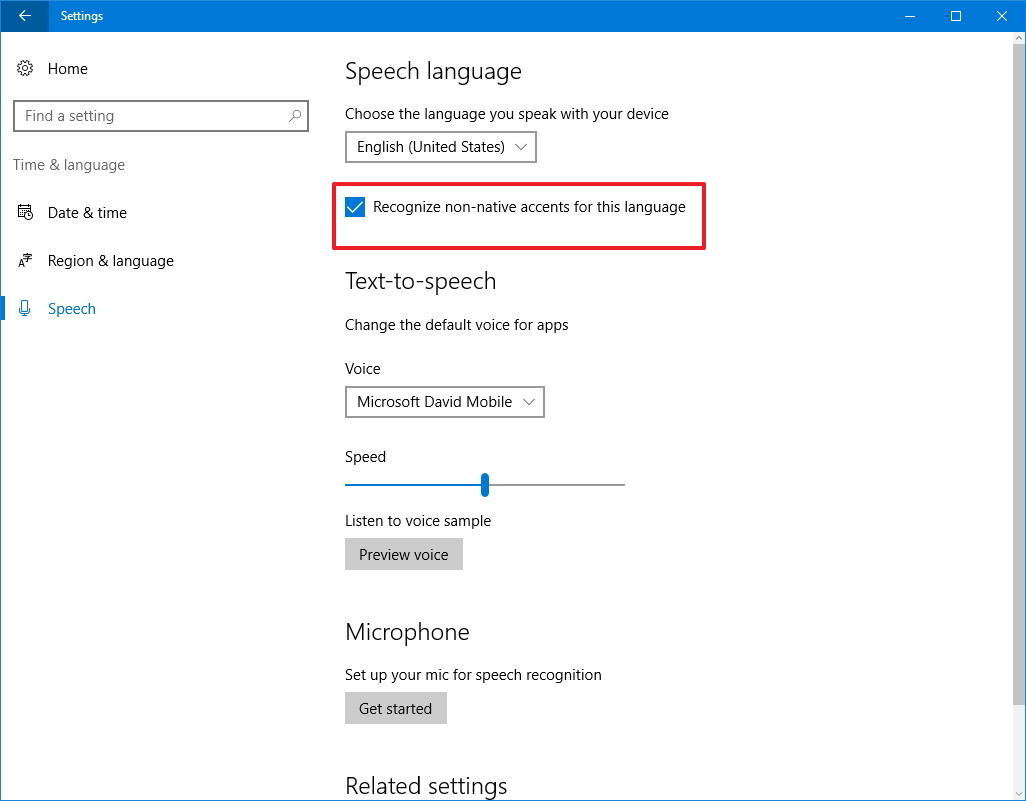
Task: Click the Region & language icon
Action: point(25,260)
